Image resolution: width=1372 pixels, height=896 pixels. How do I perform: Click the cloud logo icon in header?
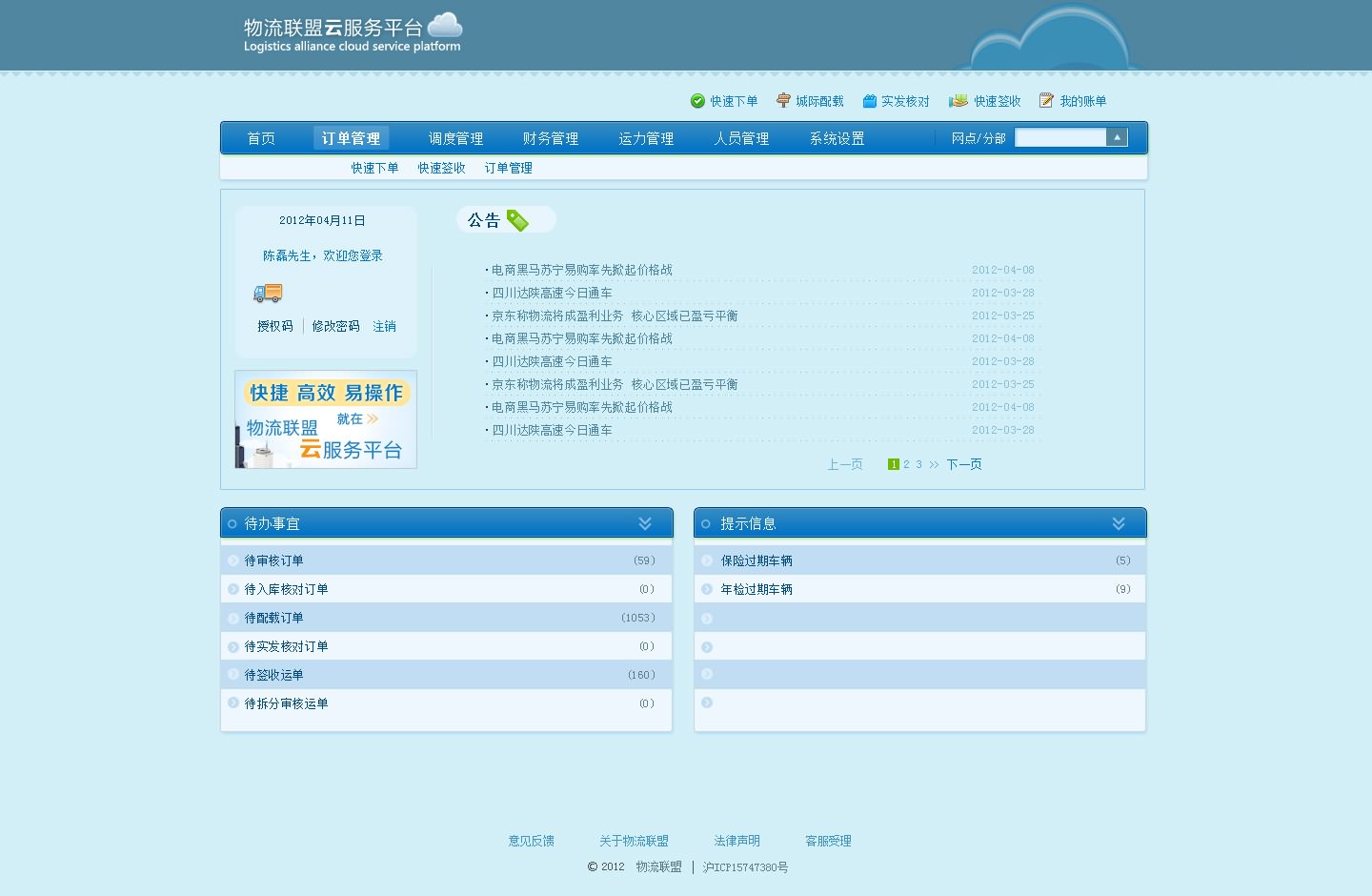click(445, 25)
